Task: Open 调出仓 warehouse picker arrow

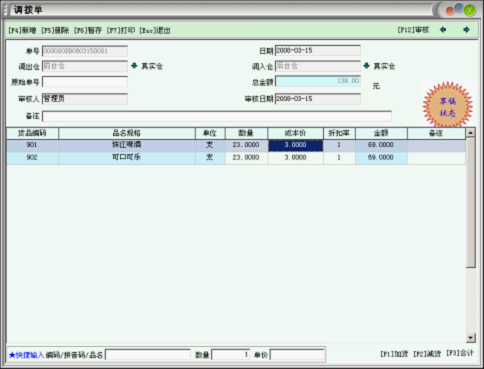Action: click(134, 66)
